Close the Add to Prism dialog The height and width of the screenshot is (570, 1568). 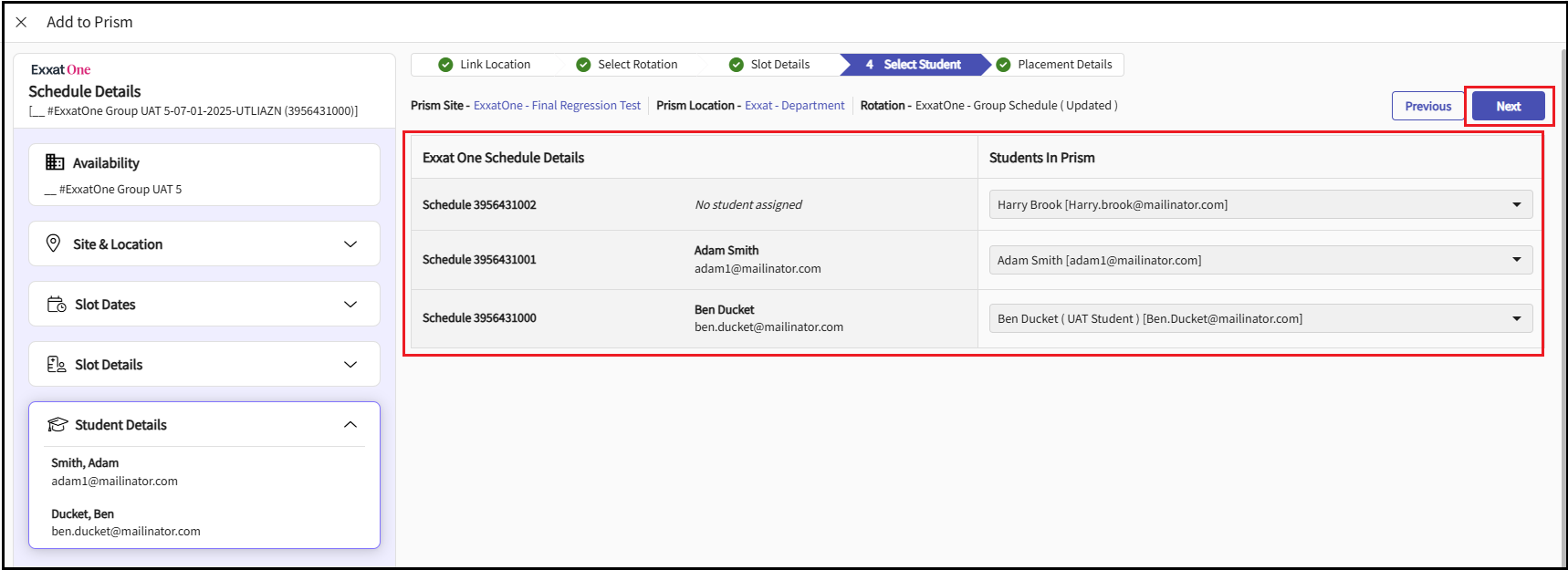coord(22,22)
